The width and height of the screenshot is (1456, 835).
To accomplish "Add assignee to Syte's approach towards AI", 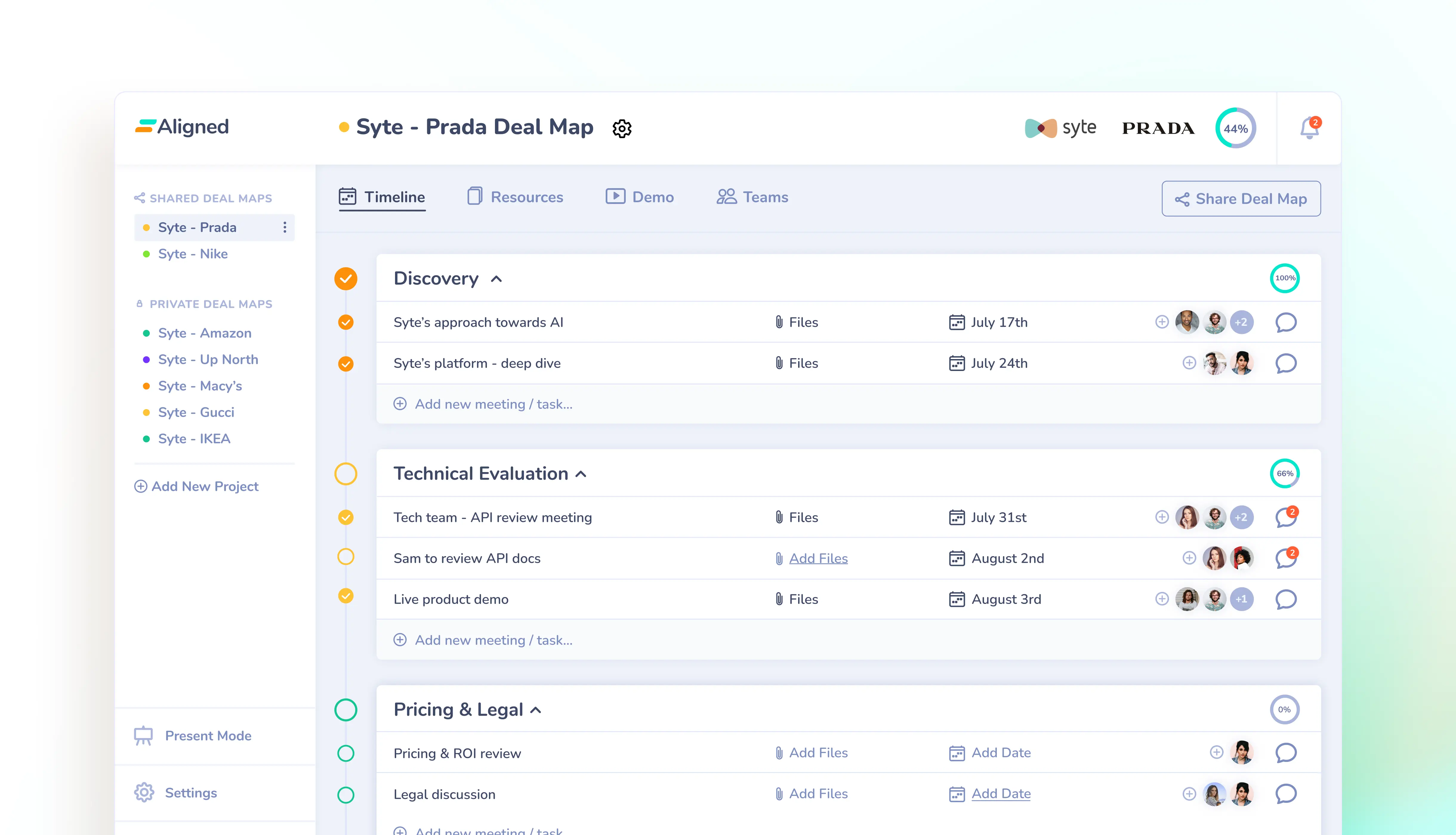I will click(x=1162, y=322).
